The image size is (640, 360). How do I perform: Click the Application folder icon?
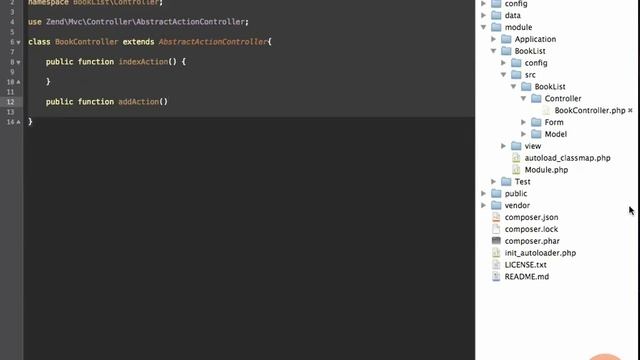click(506, 39)
